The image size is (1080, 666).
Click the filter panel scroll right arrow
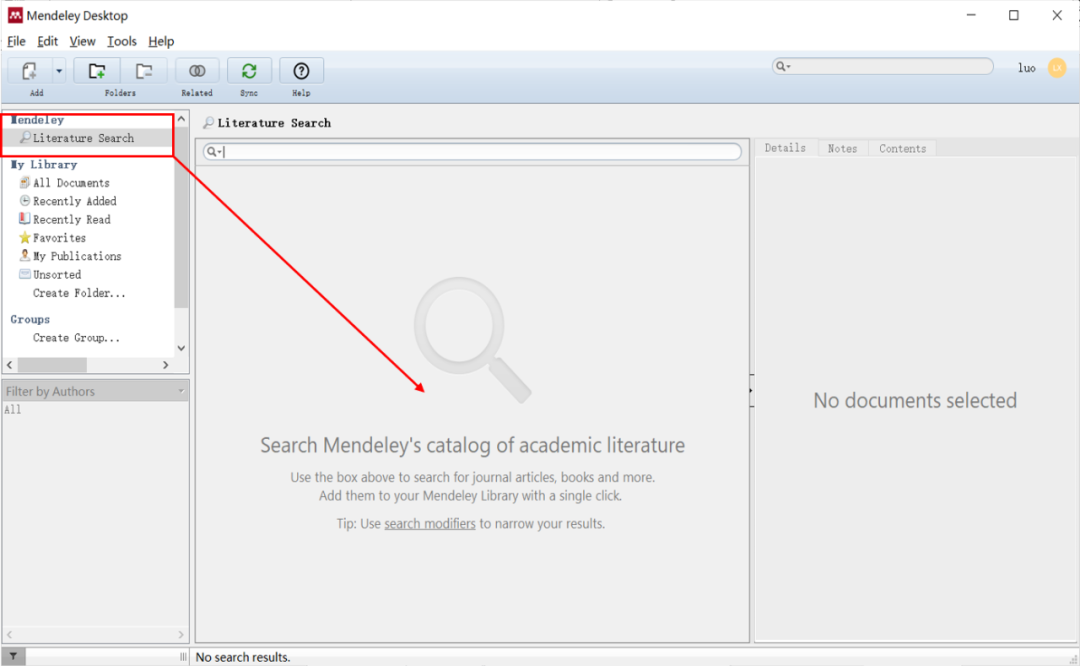(181, 635)
